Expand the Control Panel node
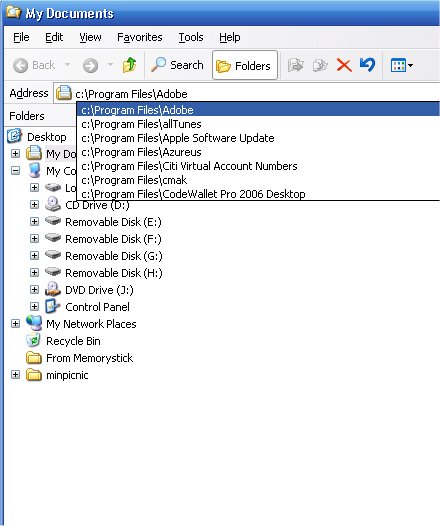 click(34, 307)
